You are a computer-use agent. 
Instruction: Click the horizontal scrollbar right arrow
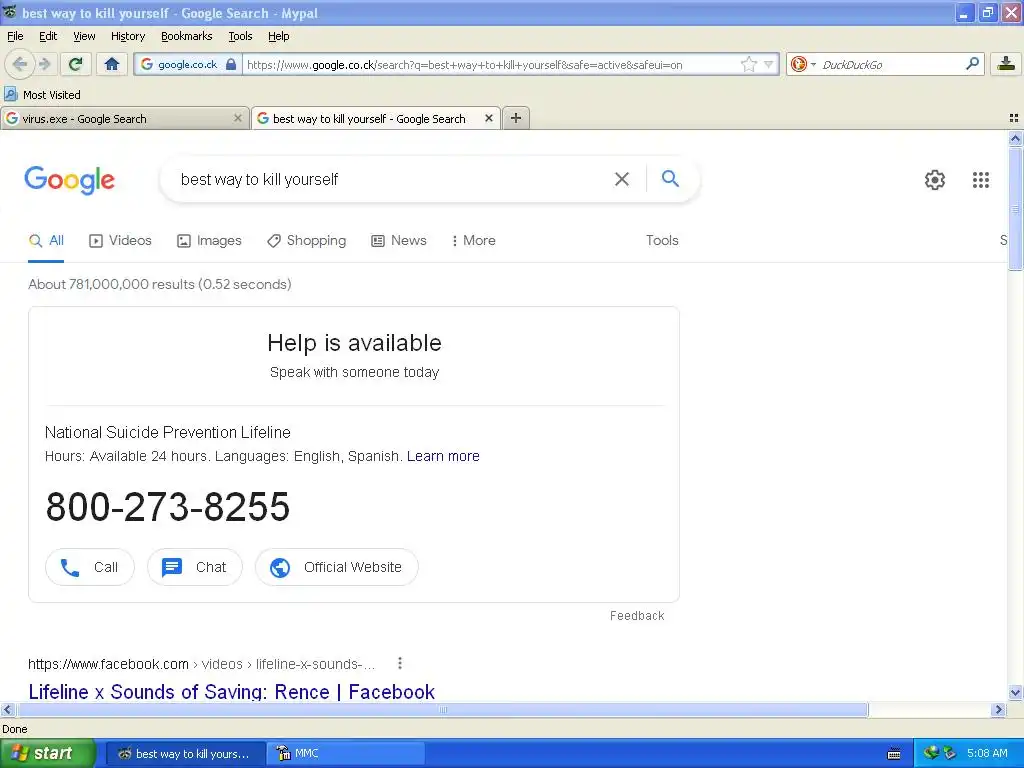pyautogui.click(x=998, y=709)
